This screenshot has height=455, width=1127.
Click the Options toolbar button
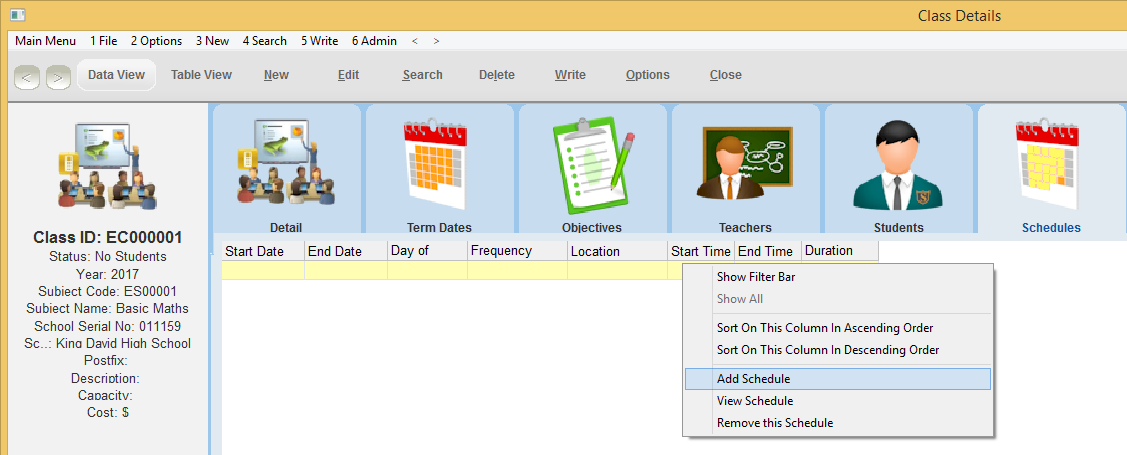coord(647,75)
